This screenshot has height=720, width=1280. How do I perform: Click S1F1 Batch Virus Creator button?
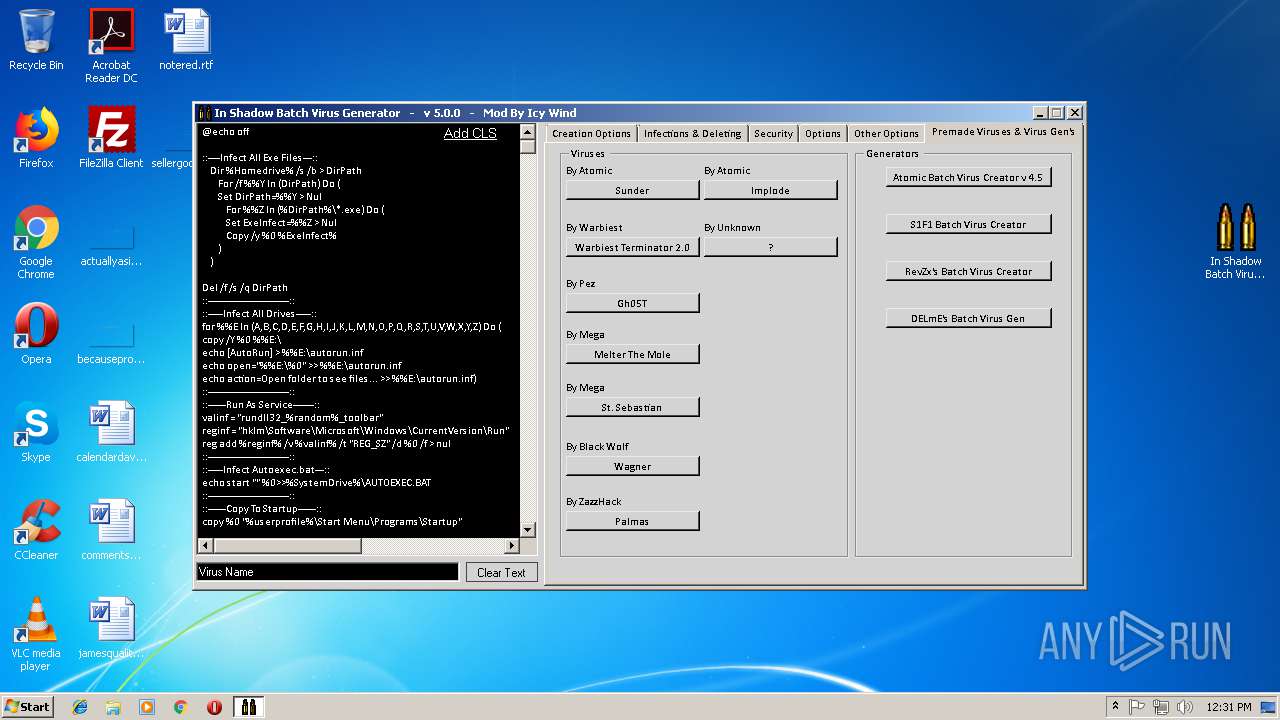tap(968, 224)
